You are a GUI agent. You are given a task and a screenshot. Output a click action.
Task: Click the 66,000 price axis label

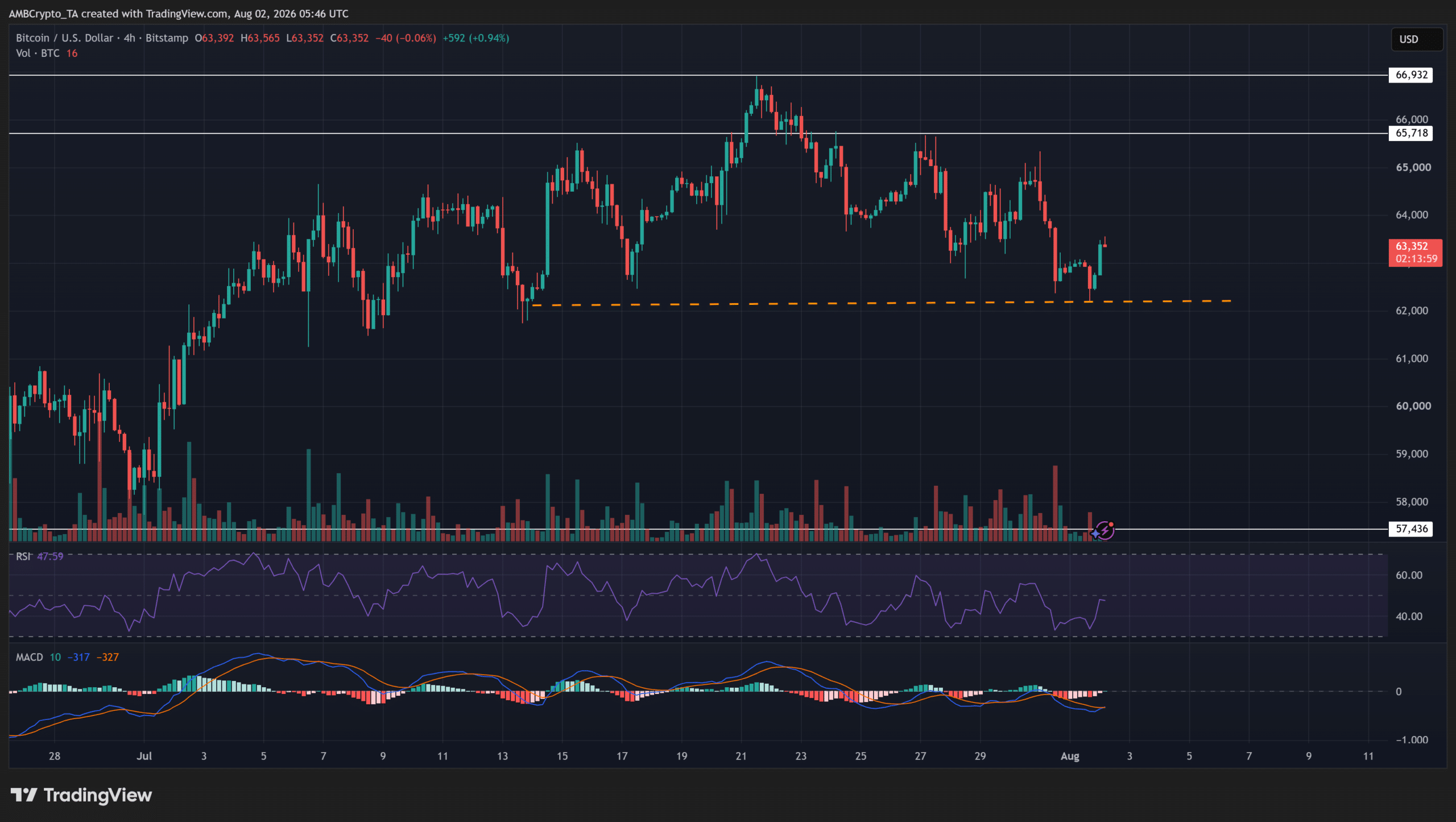coord(1412,119)
